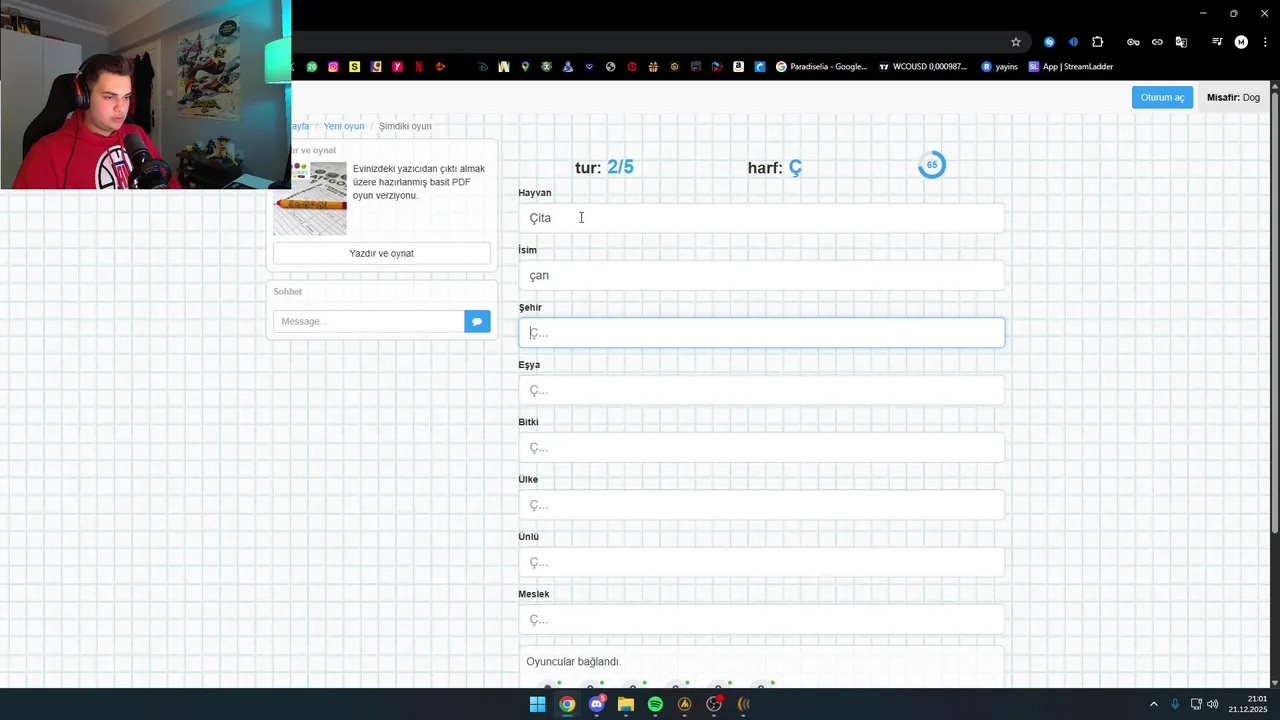The image size is (1280, 720).
Task: Open the clock and date in taskbar
Action: [x=1249, y=704]
